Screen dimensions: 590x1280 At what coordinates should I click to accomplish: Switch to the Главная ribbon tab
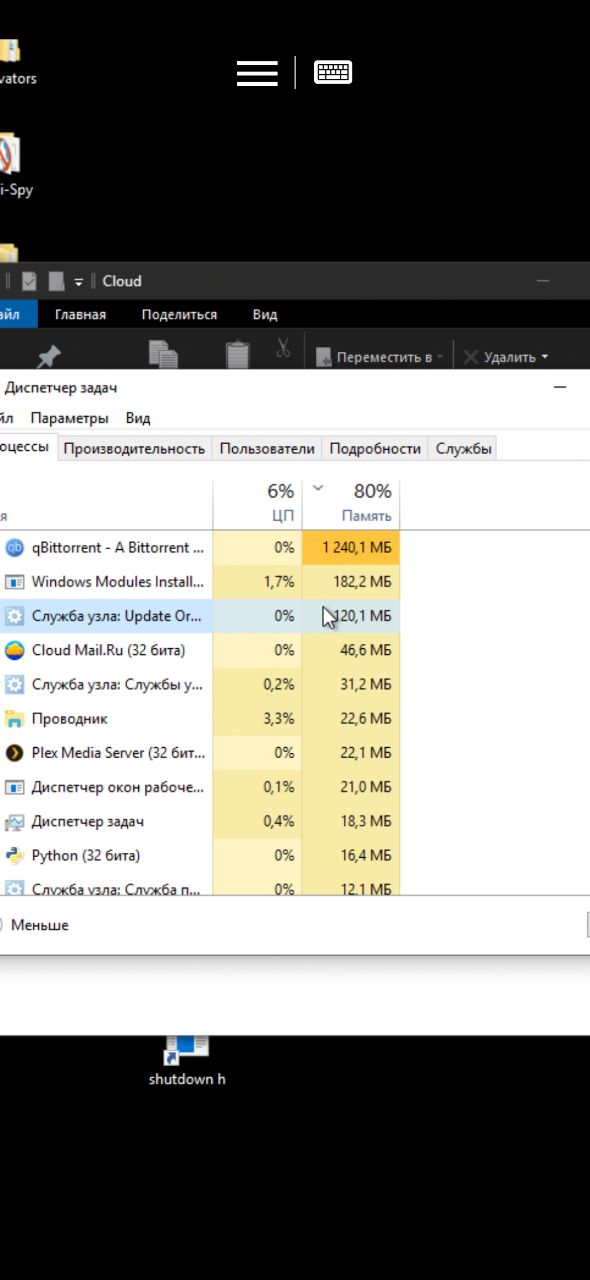(80, 314)
